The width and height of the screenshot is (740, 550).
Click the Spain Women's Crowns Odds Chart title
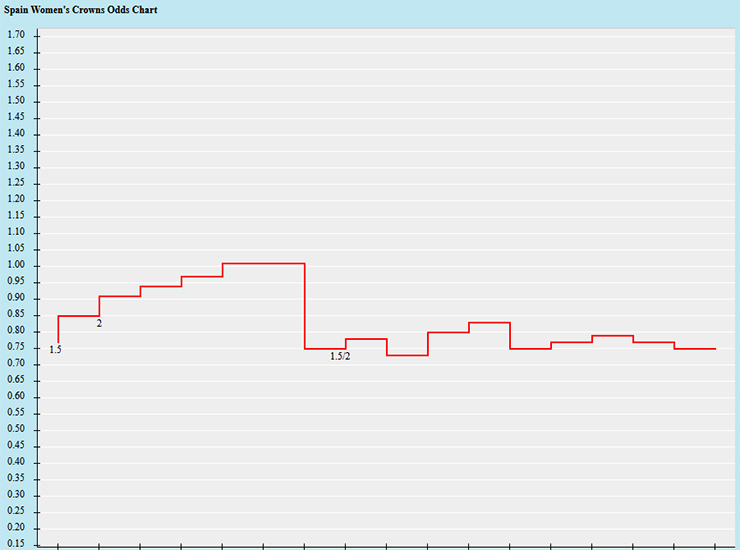(x=81, y=10)
